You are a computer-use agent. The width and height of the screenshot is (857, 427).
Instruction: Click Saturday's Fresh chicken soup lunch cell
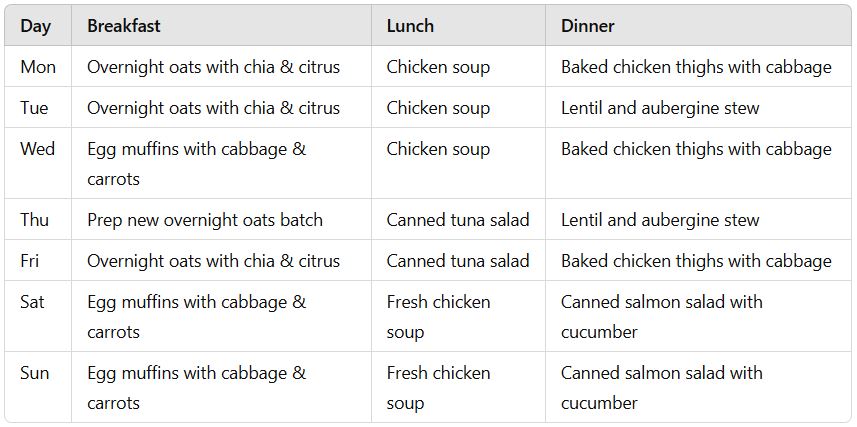click(x=438, y=316)
